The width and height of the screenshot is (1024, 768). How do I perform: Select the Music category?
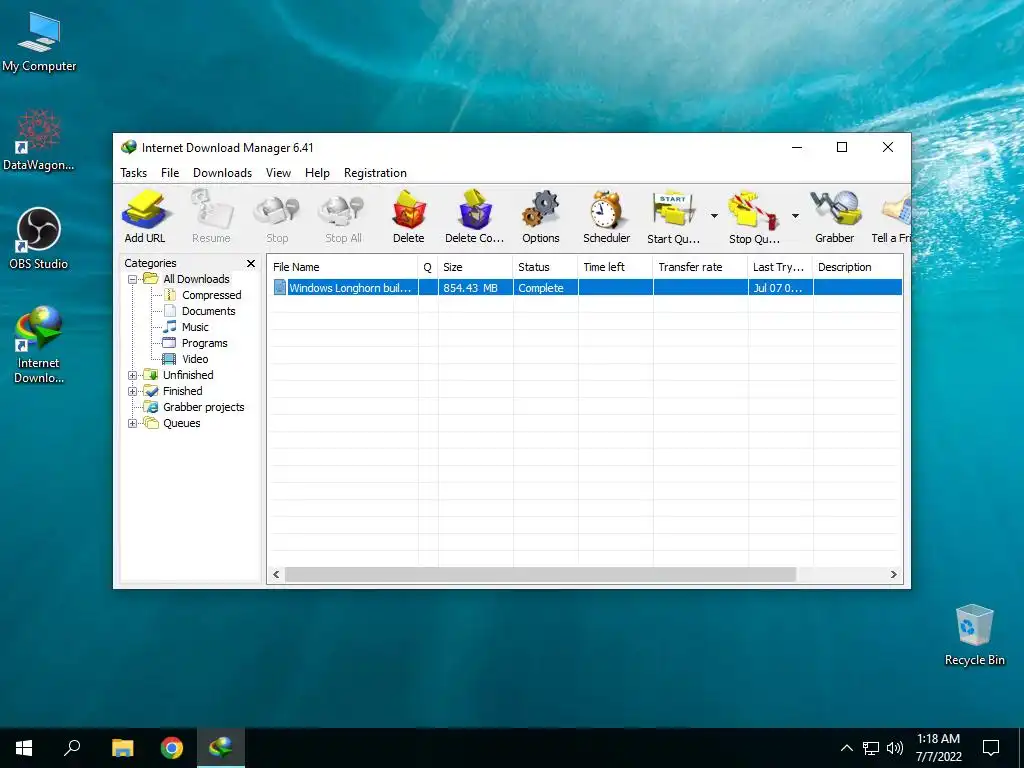tap(195, 327)
